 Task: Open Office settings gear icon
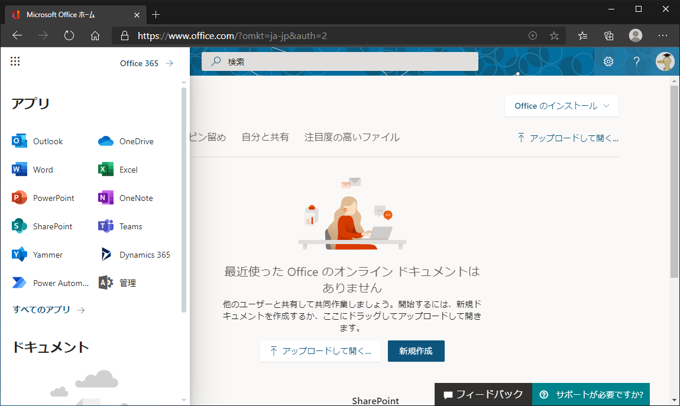coord(608,62)
